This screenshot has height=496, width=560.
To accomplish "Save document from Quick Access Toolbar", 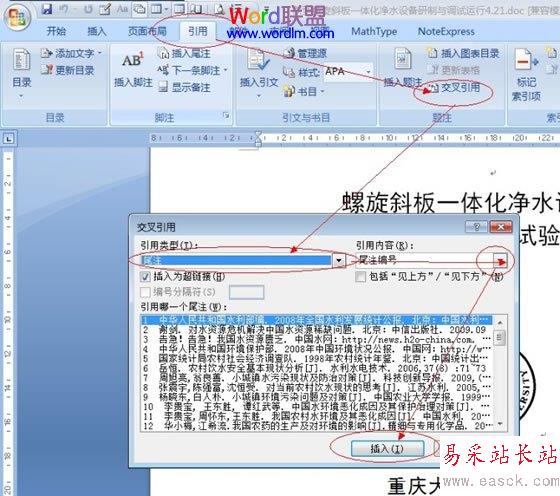I will pos(47,9).
